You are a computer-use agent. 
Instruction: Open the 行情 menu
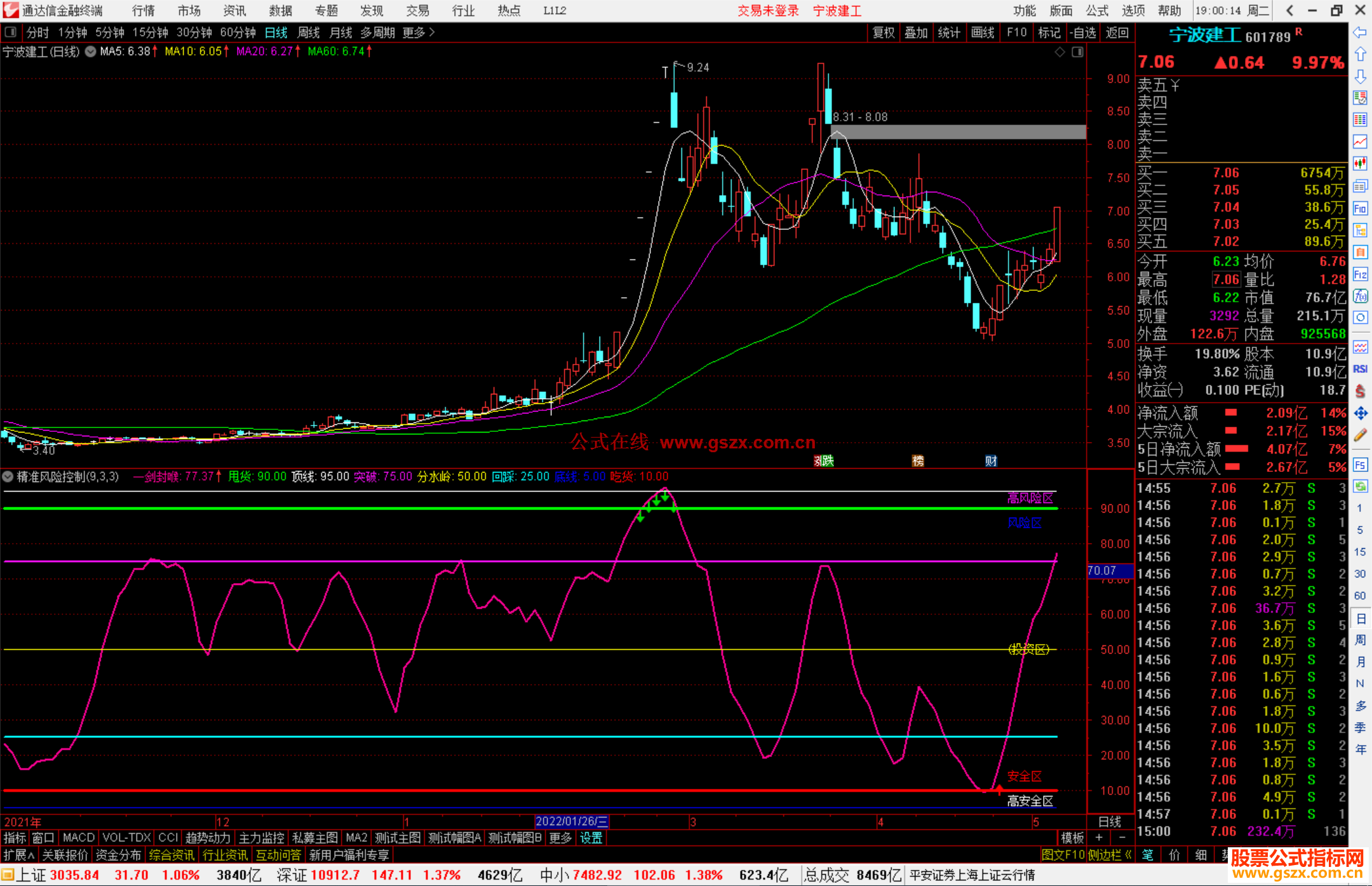(x=144, y=11)
